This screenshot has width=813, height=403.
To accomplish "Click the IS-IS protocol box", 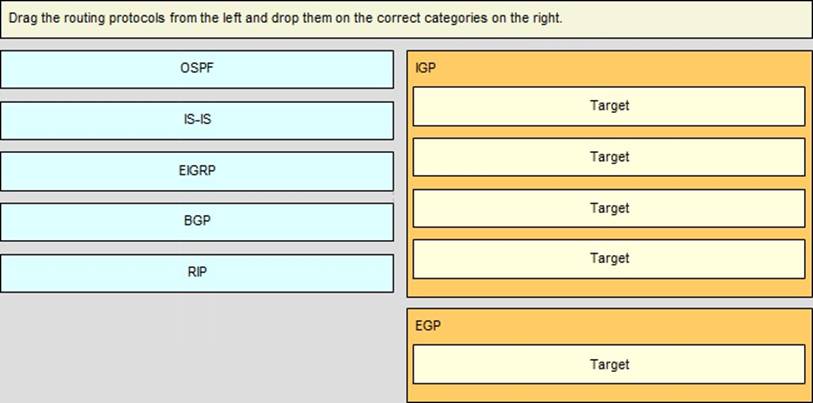I will [197, 120].
